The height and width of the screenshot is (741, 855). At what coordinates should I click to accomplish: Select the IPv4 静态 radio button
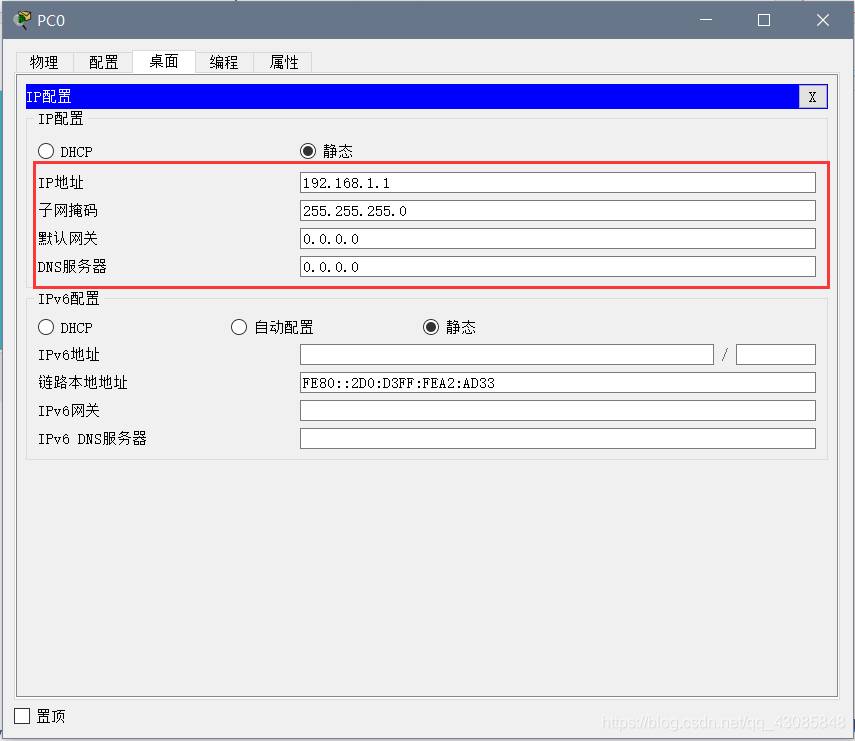tap(308, 151)
